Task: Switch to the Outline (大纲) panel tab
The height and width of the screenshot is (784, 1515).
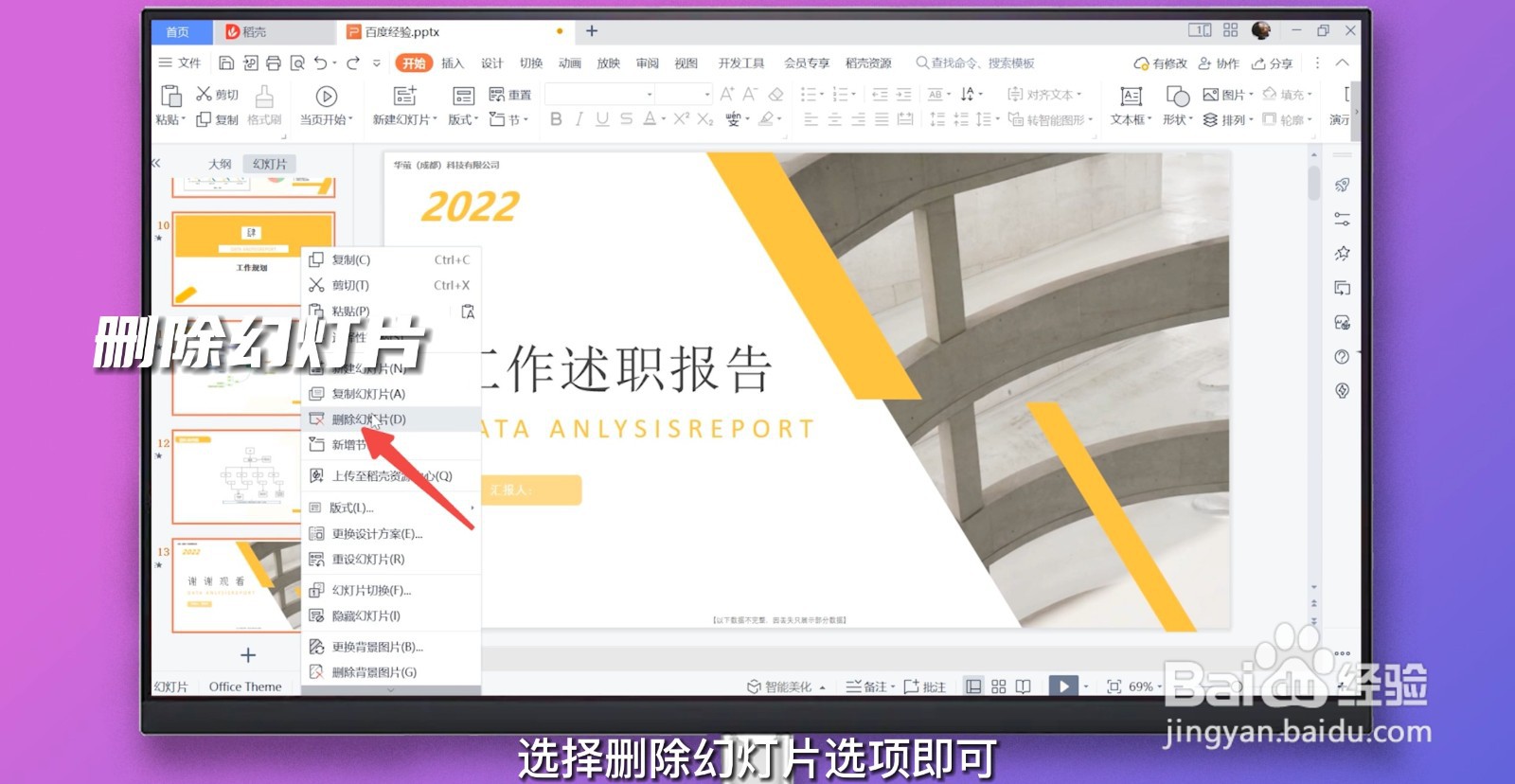Action: pyautogui.click(x=220, y=164)
